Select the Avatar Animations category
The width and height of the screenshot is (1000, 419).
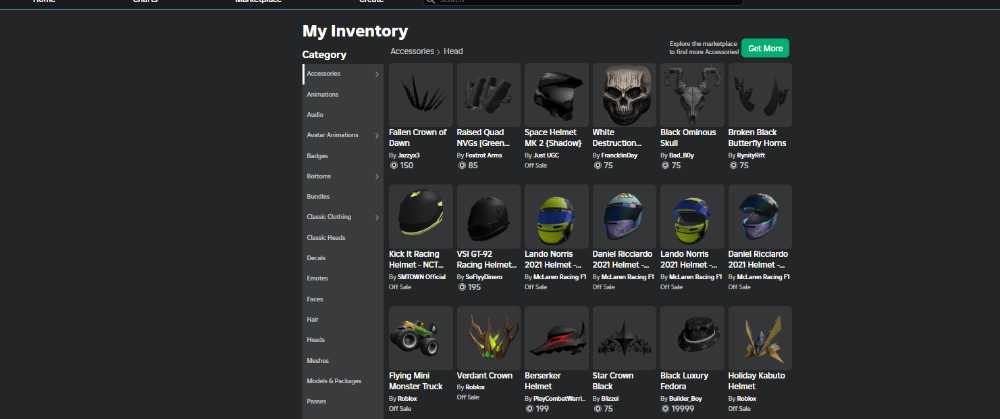point(343,135)
